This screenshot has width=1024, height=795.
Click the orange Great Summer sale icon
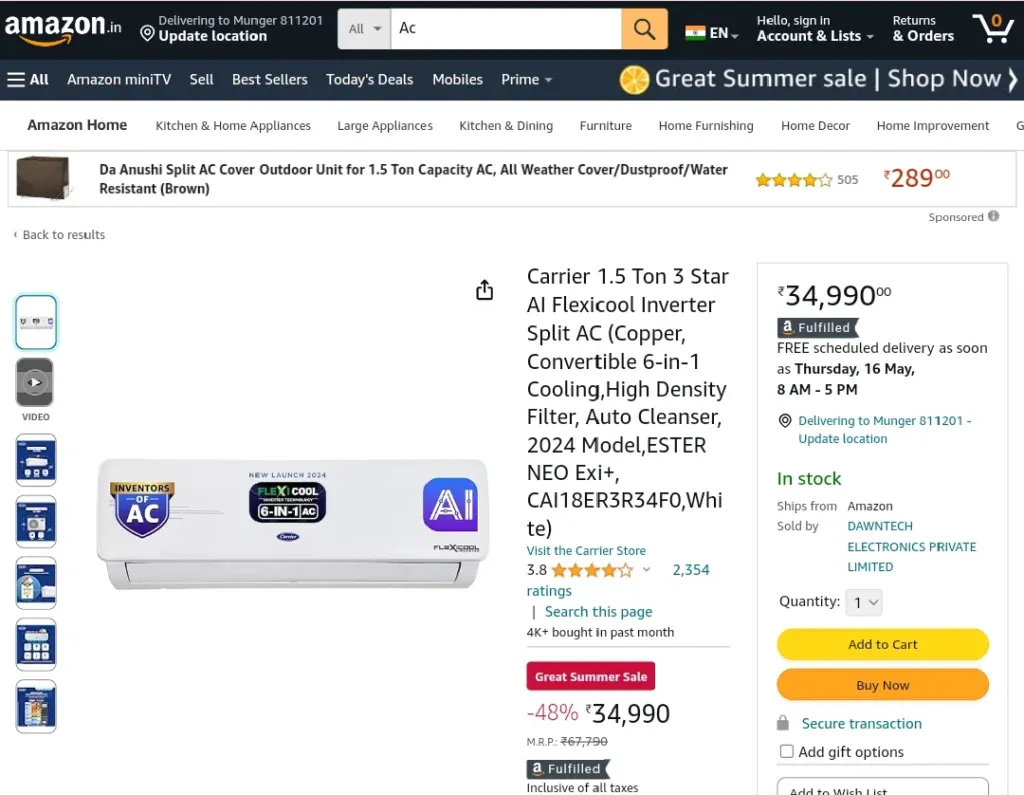pos(633,80)
